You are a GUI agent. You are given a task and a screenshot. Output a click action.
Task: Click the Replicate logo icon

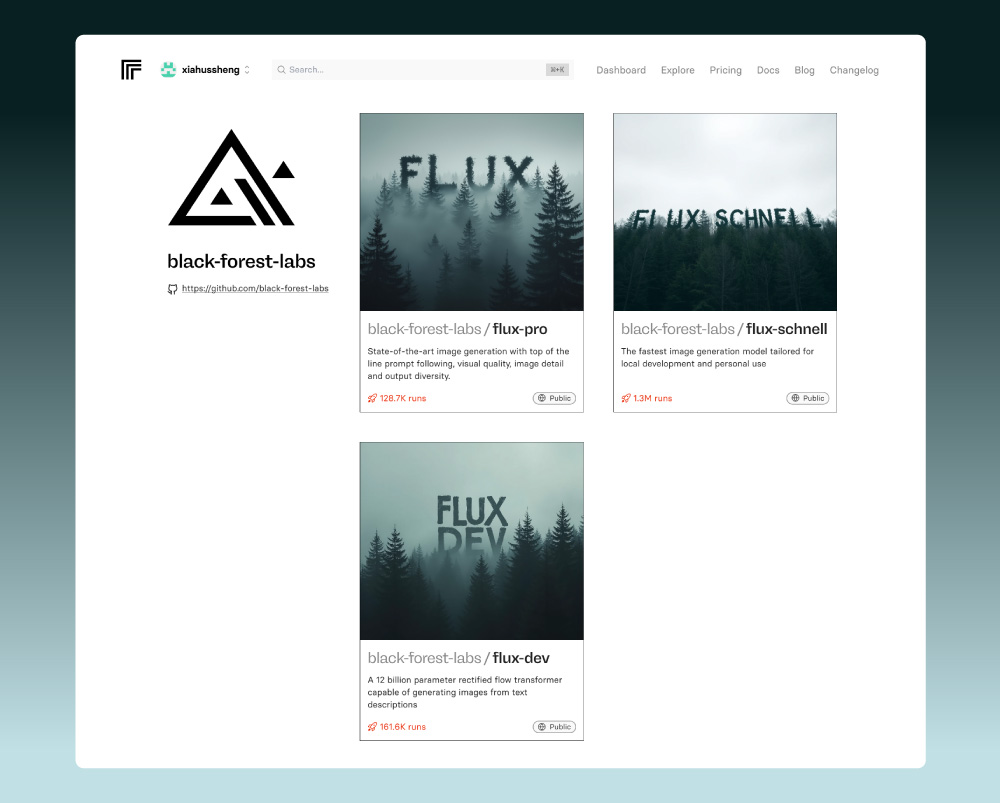click(x=131, y=70)
